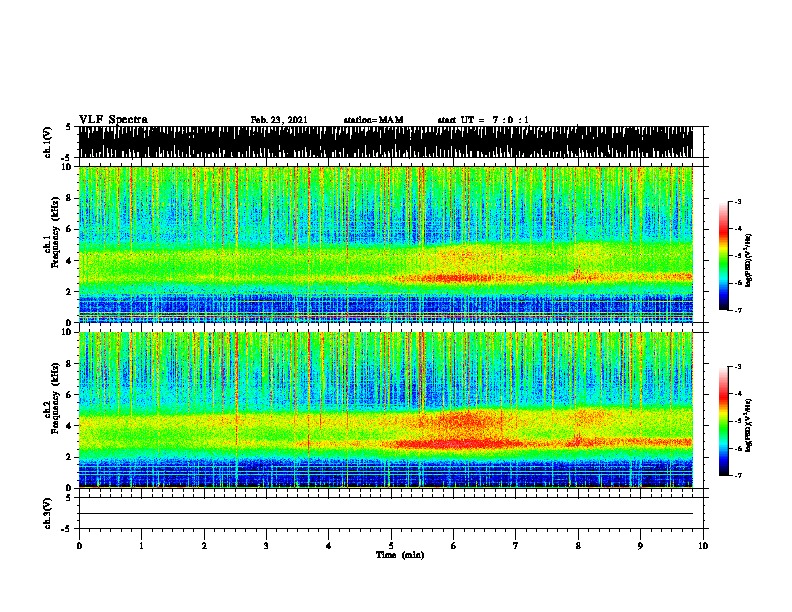Click the ch.2 spectrogram colorbar

click(724, 421)
